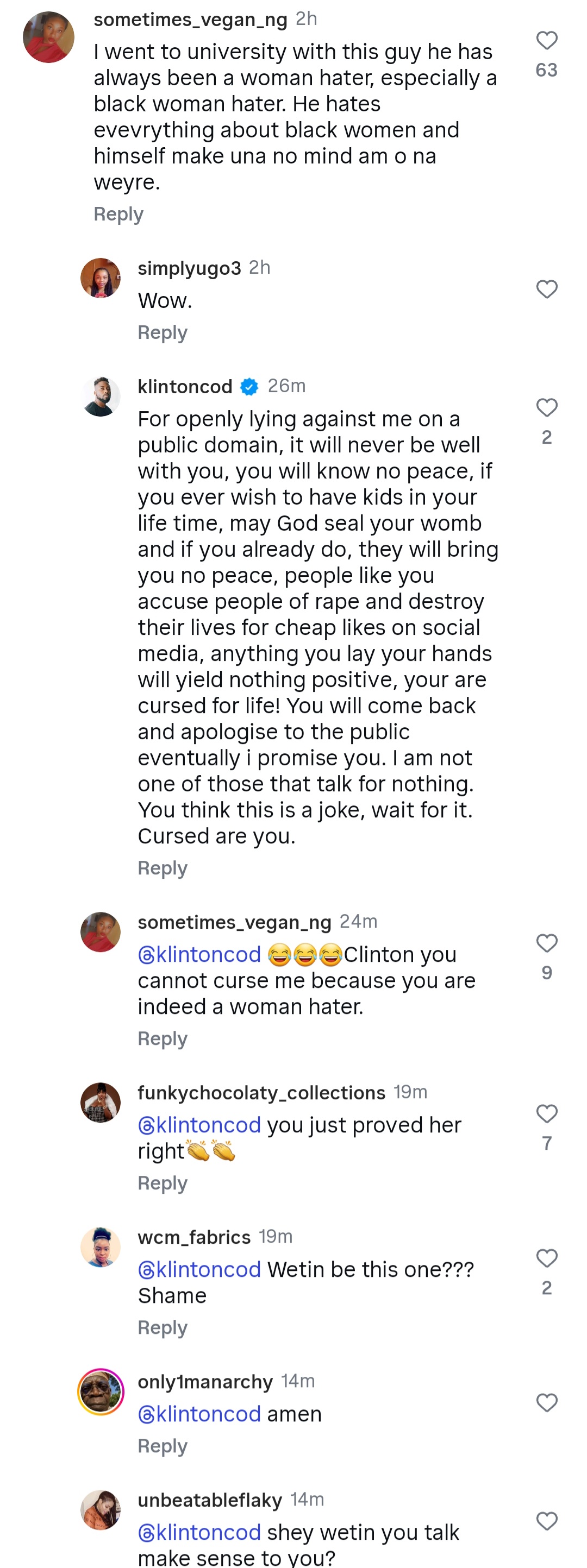Like sometimes_vegan_ng's first comment
587x1568 pixels.
tap(546, 40)
